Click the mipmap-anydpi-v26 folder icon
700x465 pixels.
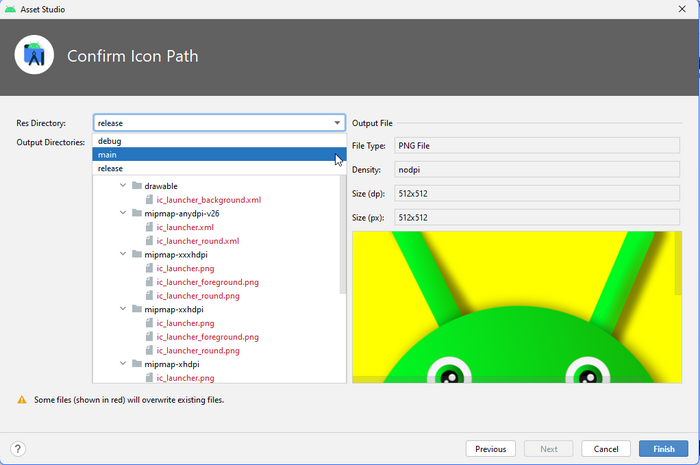136,213
